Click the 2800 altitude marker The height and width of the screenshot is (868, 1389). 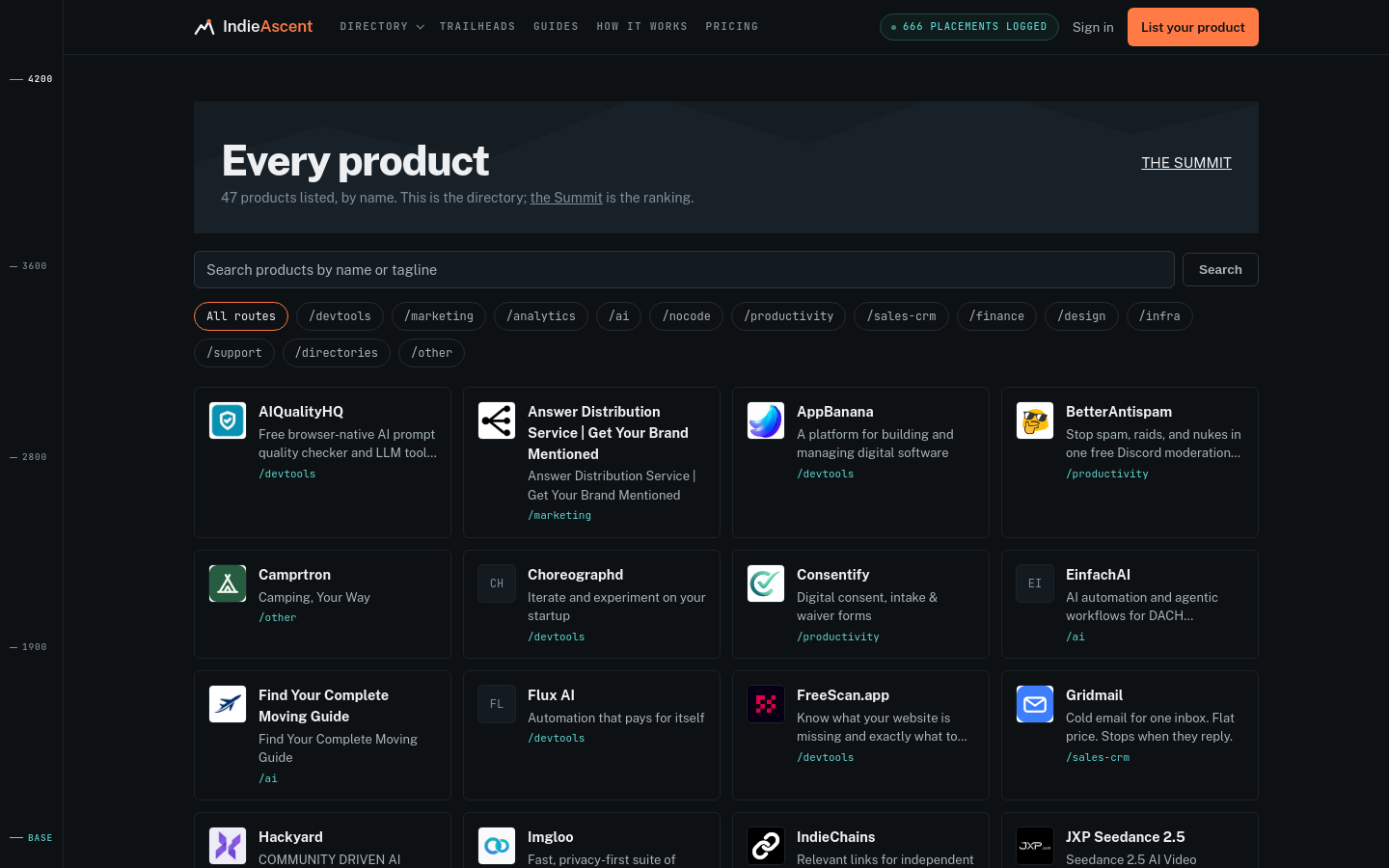pos(28,457)
